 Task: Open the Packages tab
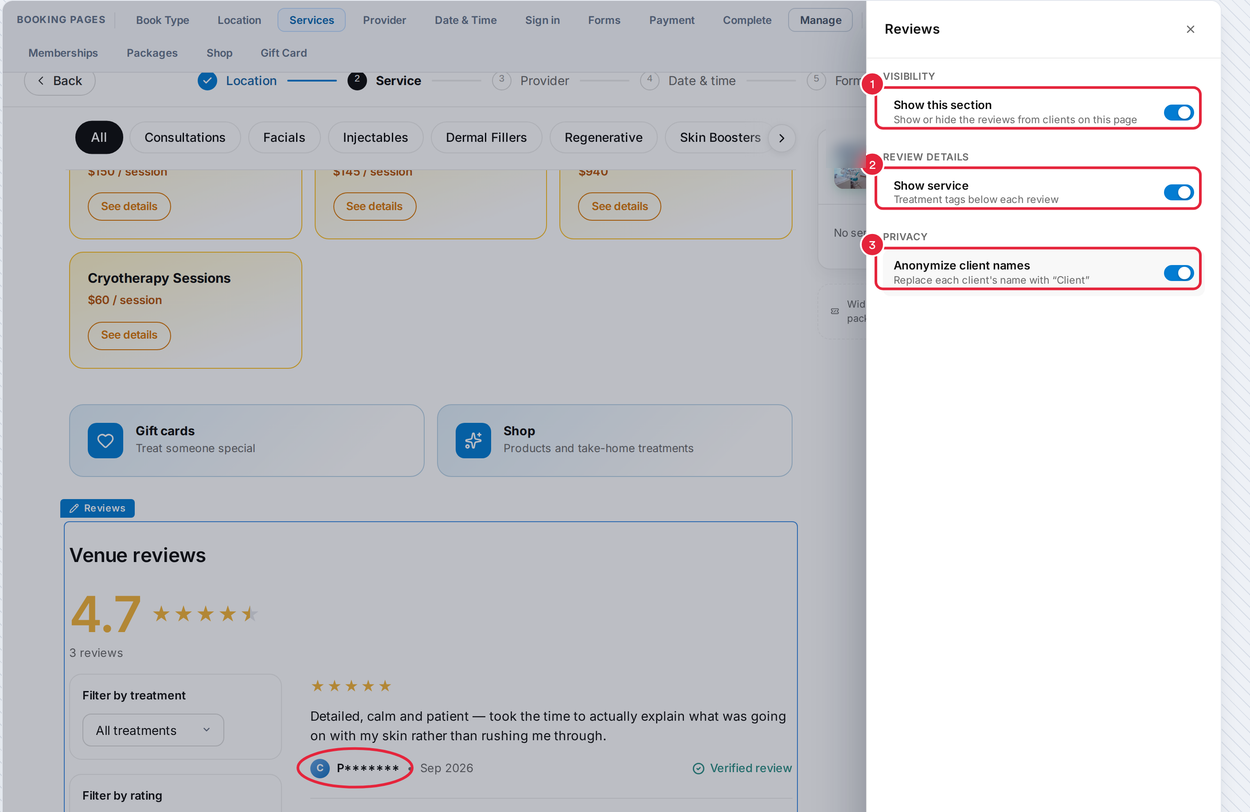coord(152,53)
